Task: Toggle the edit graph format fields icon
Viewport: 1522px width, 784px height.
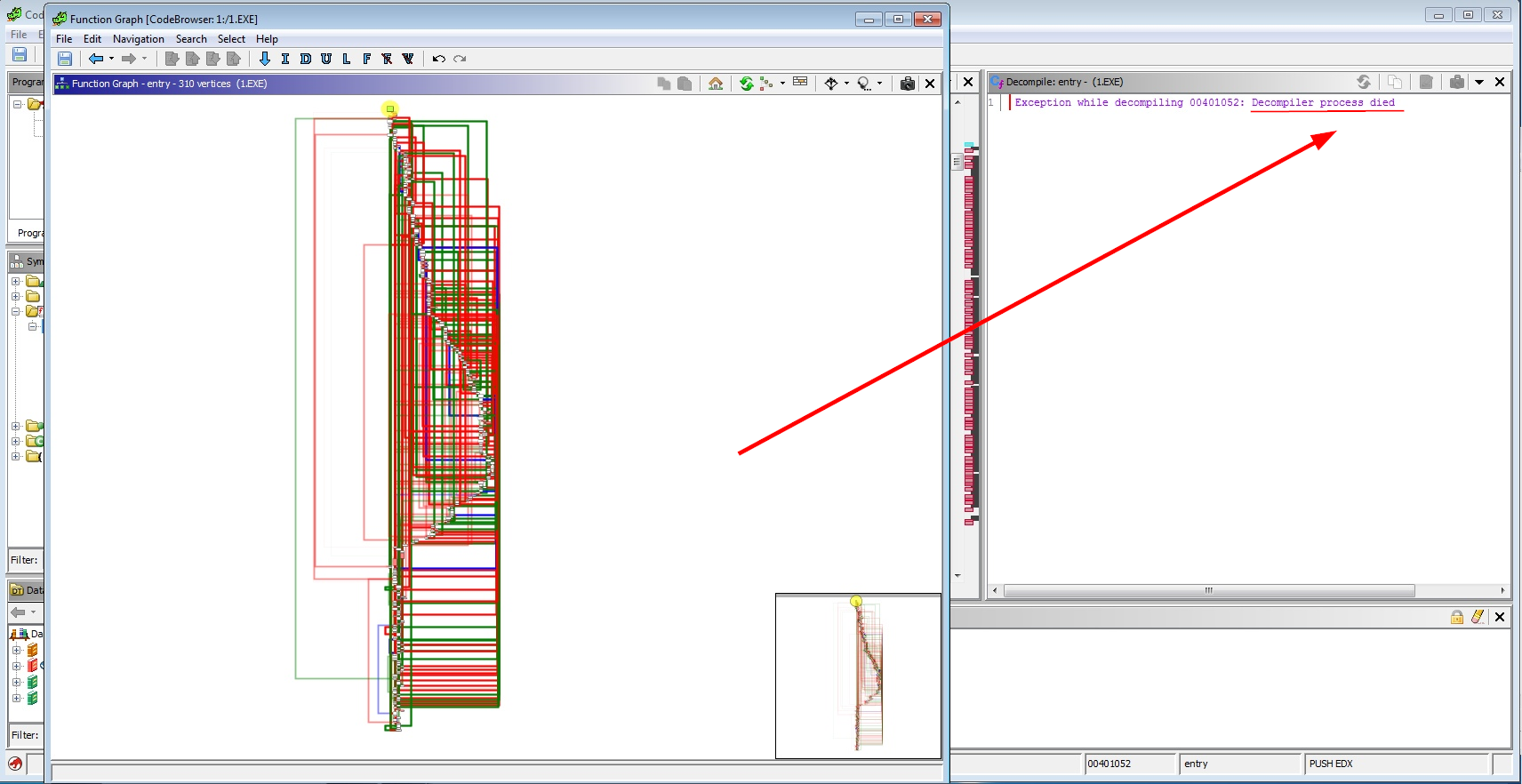Action: click(800, 83)
